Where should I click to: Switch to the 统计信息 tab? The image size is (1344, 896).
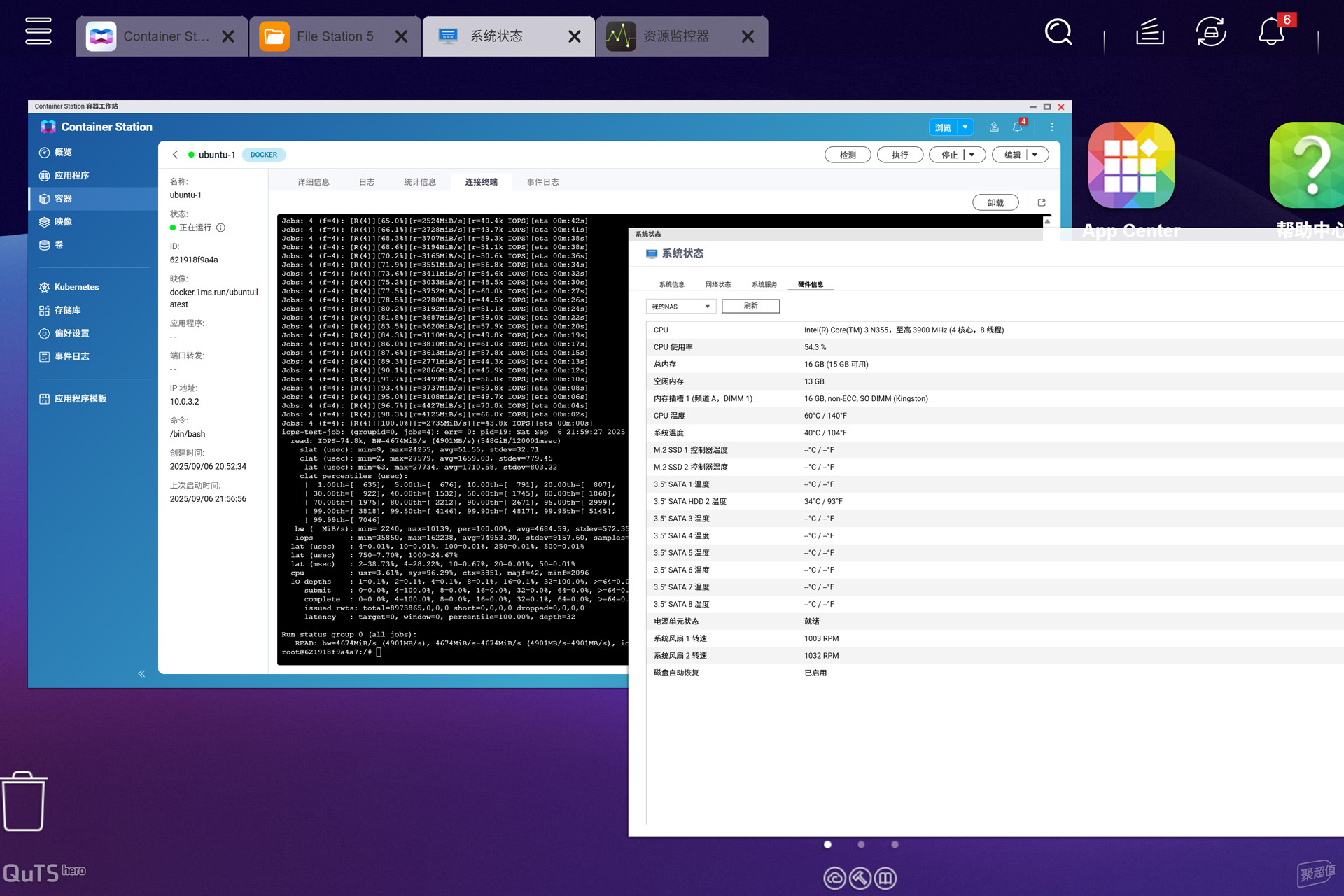click(419, 182)
